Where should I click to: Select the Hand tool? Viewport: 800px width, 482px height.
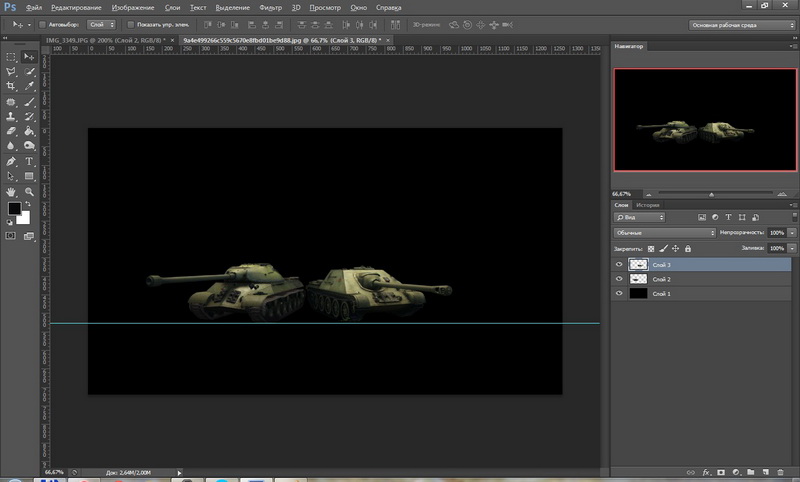pyautogui.click(x=11, y=190)
